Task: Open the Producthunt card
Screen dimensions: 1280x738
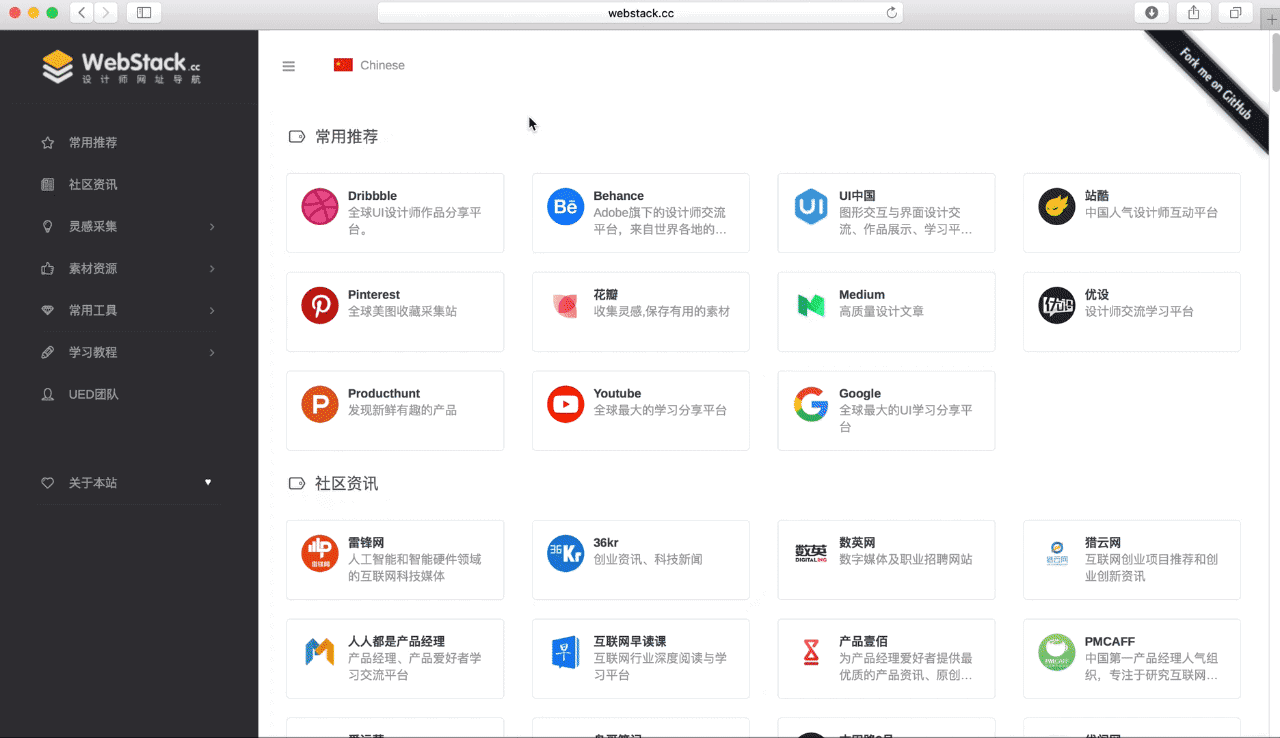Action: (x=395, y=410)
